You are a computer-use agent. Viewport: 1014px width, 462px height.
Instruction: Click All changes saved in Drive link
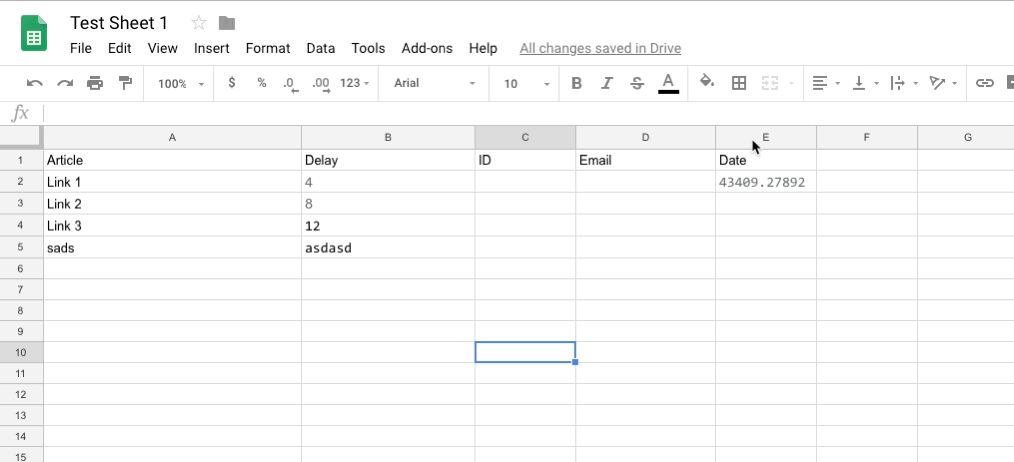[x=600, y=48]
